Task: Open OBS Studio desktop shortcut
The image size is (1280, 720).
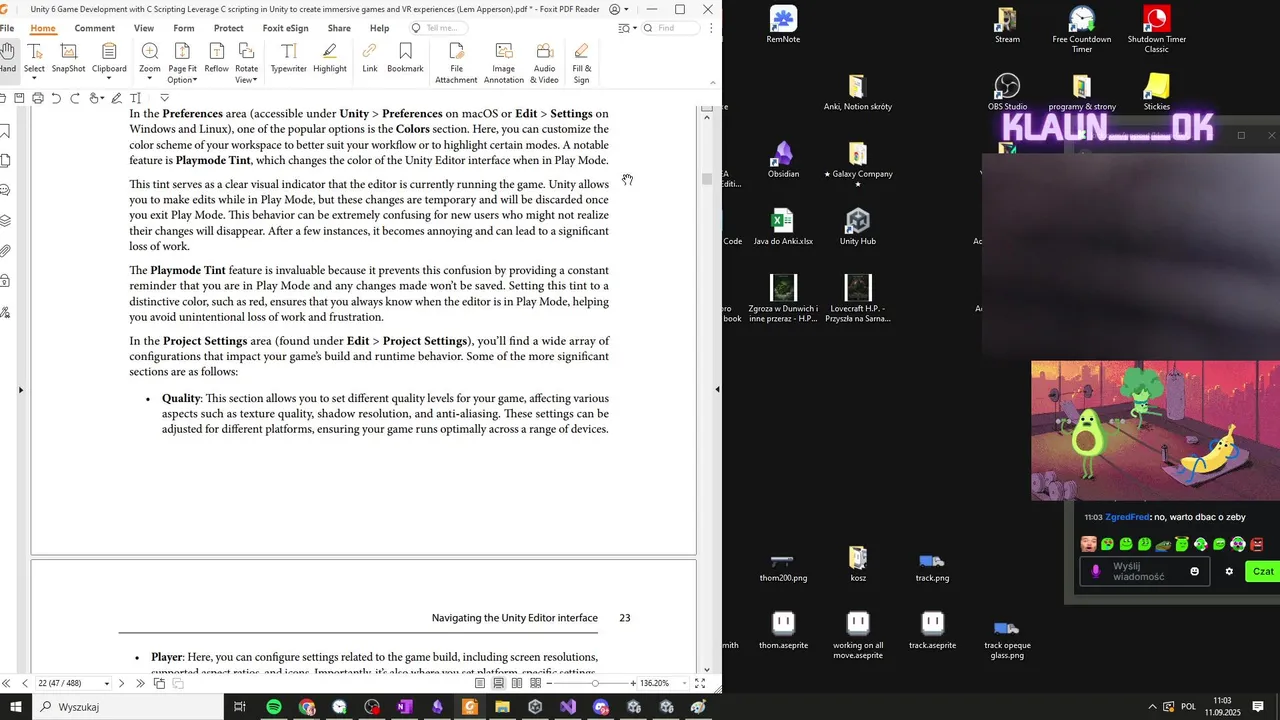Action: pos(1007,92)
